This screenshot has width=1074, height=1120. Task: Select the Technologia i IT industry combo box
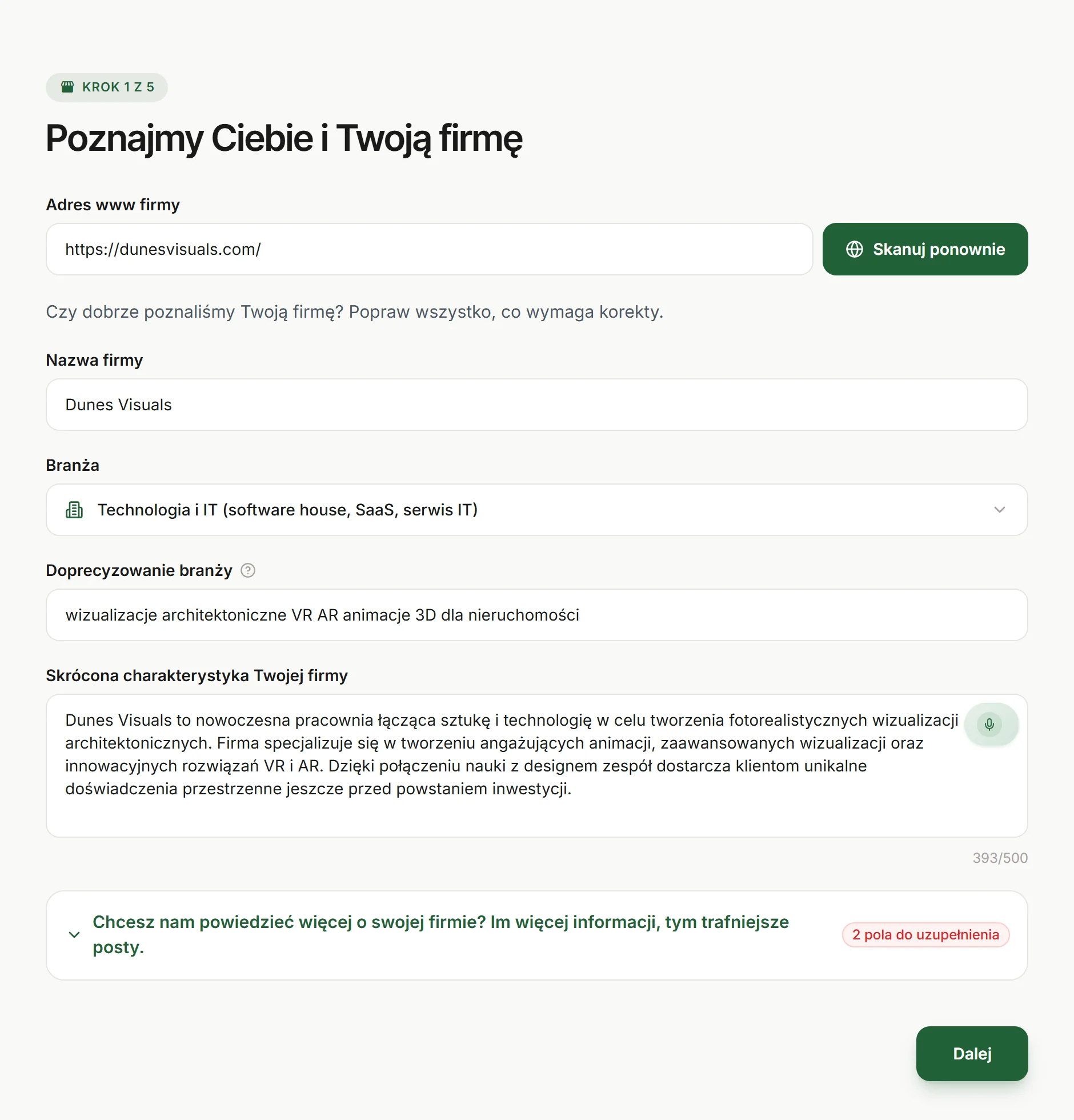coord(537,510)
